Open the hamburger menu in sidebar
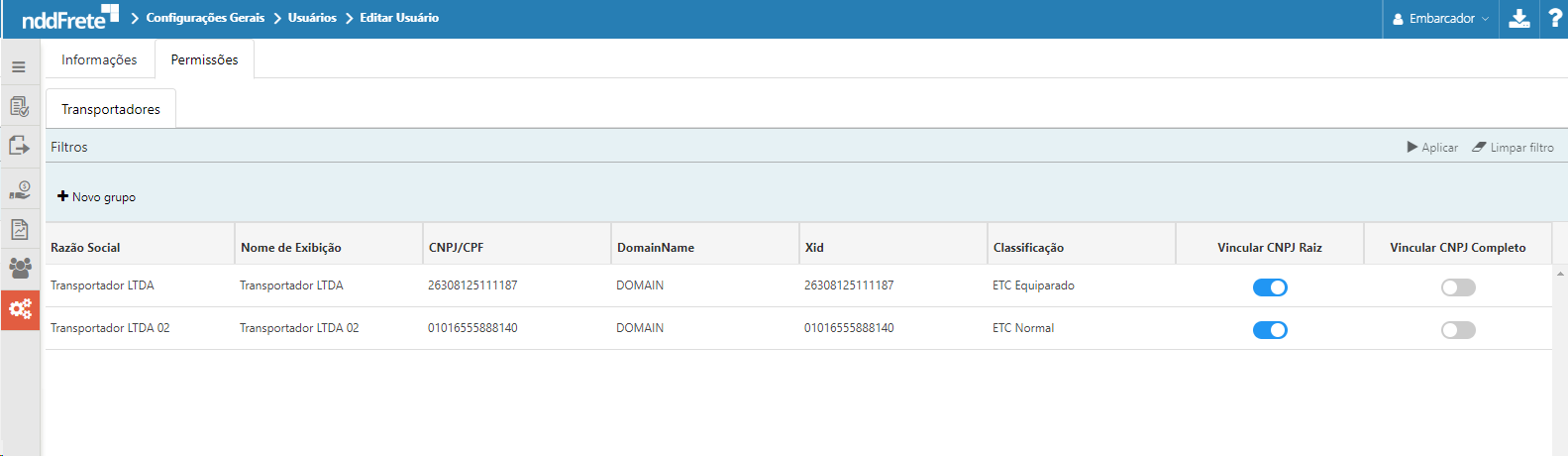This screenshot has height=456, width=1568. coord(19,67)
